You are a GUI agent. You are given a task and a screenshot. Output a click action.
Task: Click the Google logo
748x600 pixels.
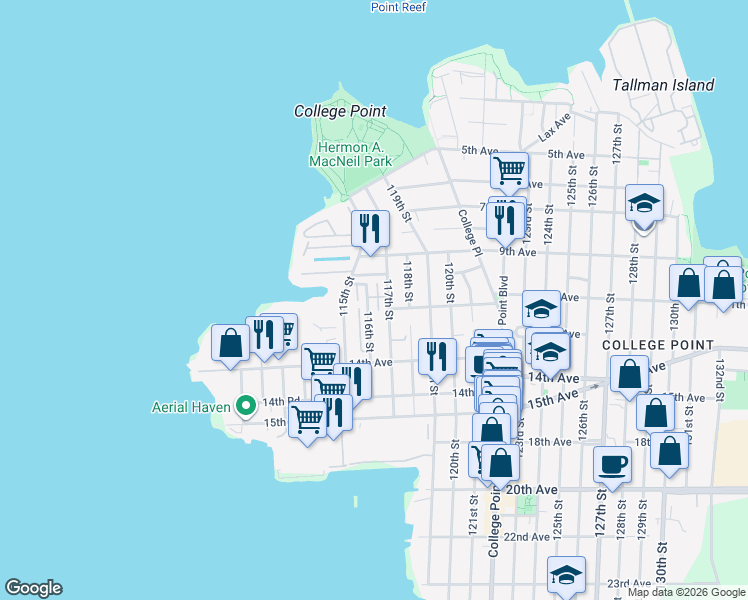(34, 588)
